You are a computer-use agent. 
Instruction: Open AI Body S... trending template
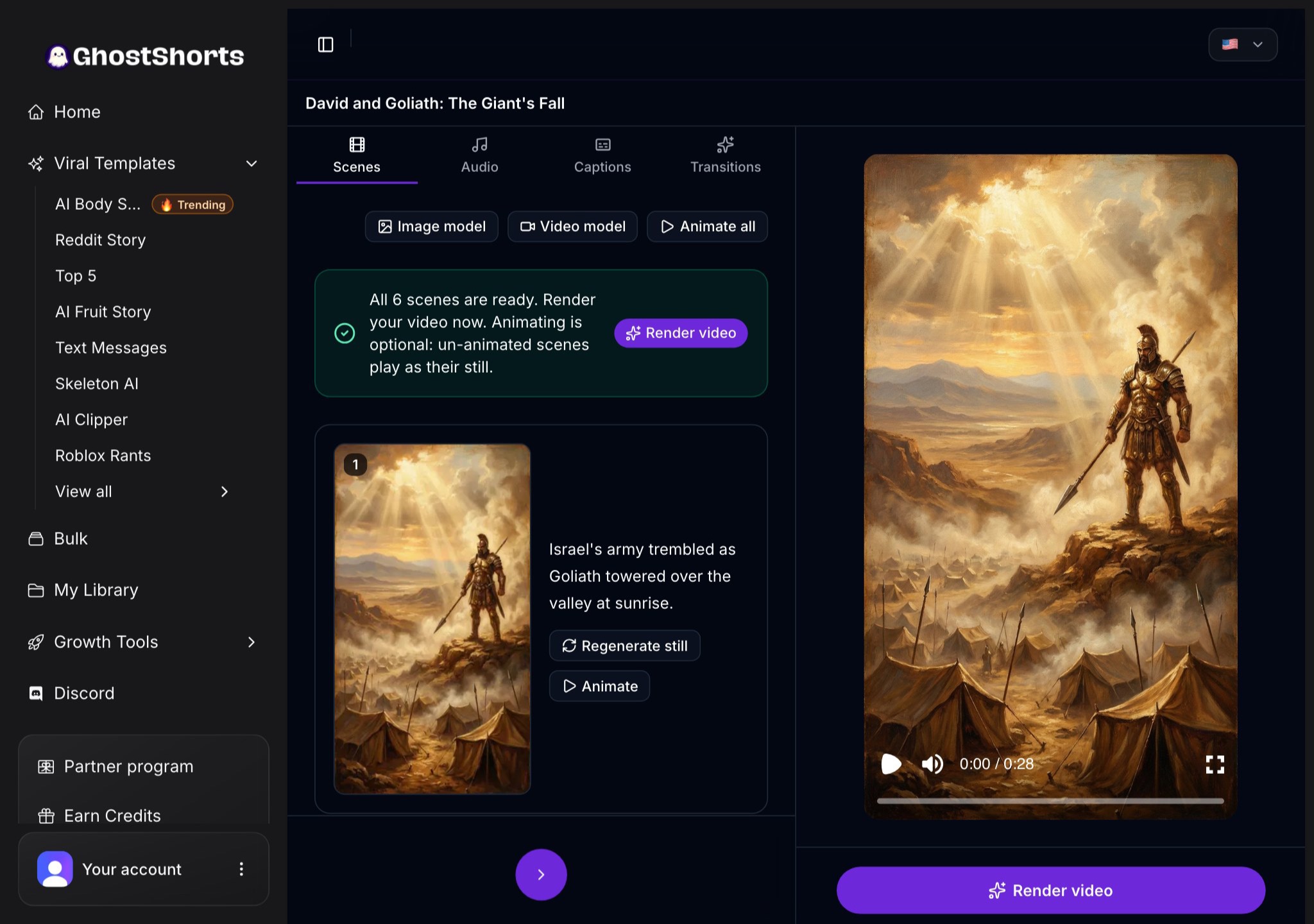click(144, 204)
